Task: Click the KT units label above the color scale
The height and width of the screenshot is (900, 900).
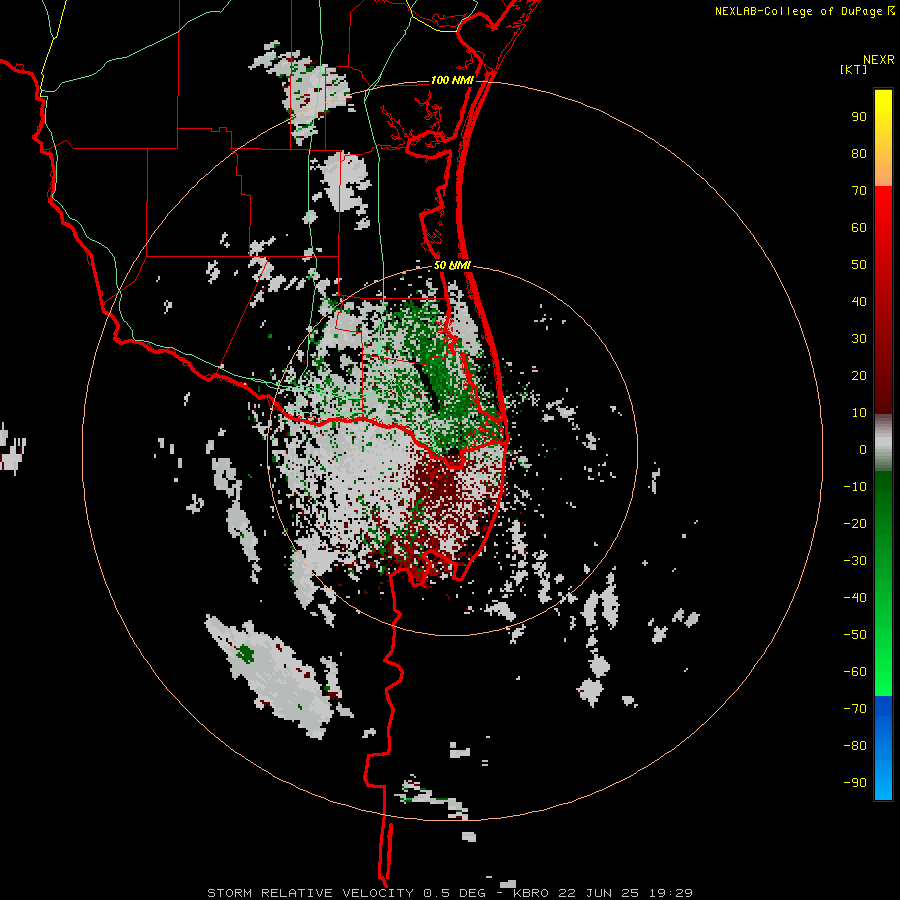Action: (853, 69)
